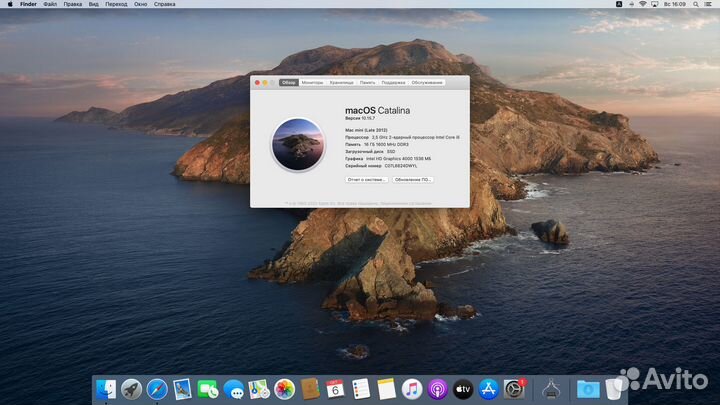
Task: Click the Загрузочный диск SSD line
Action: pyautogui.click(x=370, y=152)
